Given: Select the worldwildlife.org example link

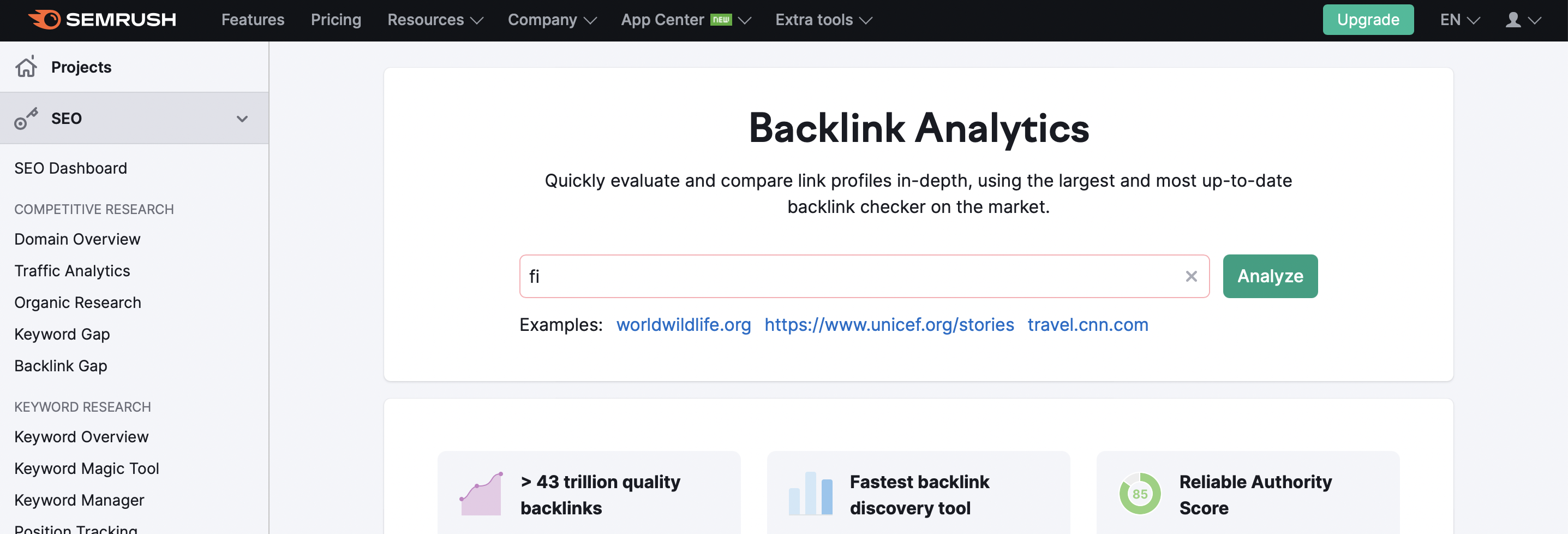Looking at the screenshot, I should click(x=683, y=324).
